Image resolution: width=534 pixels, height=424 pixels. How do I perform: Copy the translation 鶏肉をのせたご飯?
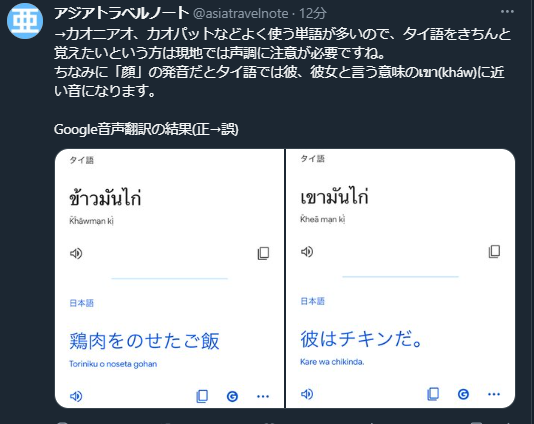pos(202,396)
